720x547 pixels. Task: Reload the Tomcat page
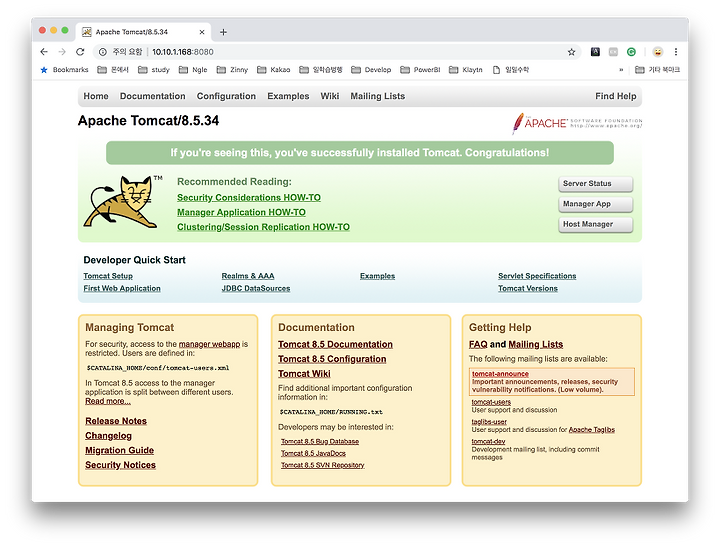80,52
